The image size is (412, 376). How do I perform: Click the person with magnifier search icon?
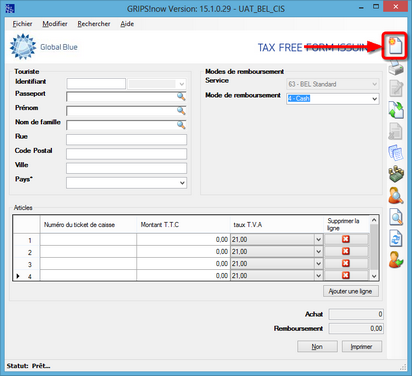(x=396, y=195)
